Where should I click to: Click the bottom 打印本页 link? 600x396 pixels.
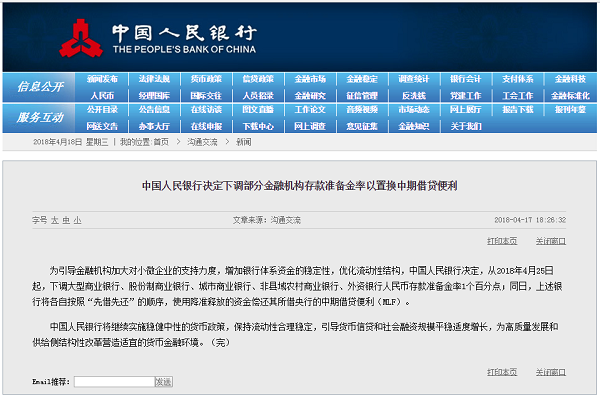tap(502, 372)
